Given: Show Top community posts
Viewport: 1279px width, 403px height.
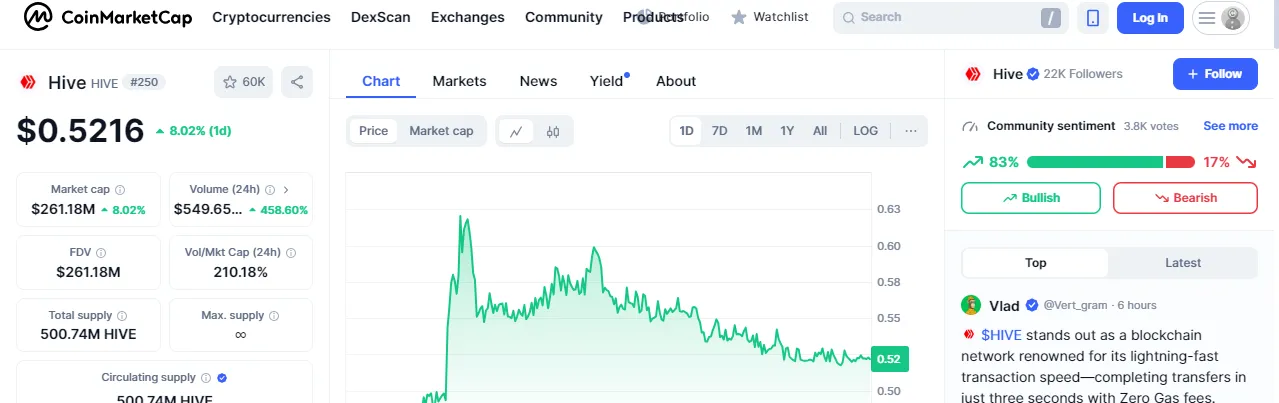Looking at the screenshot, I should click(x=1035, y=263).
